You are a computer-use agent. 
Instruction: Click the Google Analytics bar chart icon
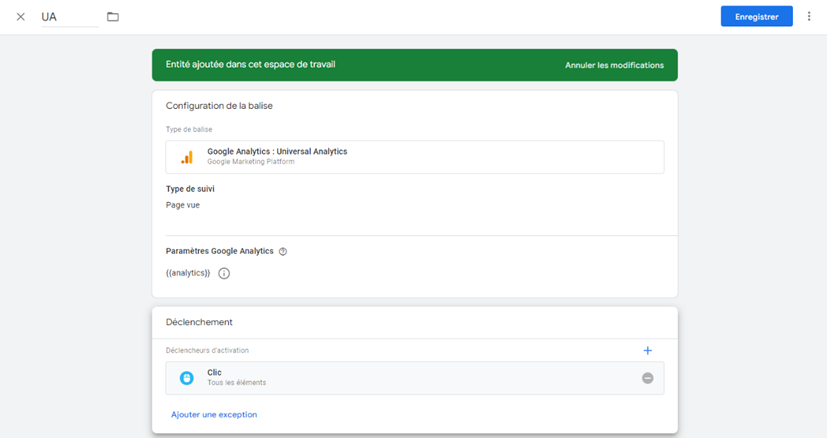[x=187, y=157]
